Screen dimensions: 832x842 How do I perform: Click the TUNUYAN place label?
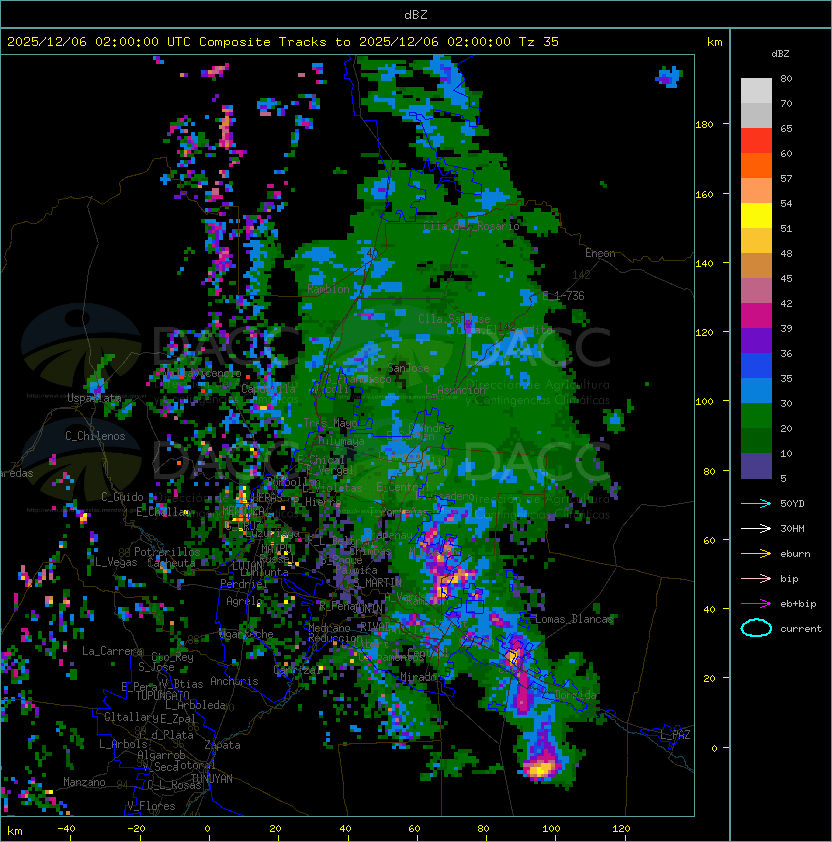(212, 779)
